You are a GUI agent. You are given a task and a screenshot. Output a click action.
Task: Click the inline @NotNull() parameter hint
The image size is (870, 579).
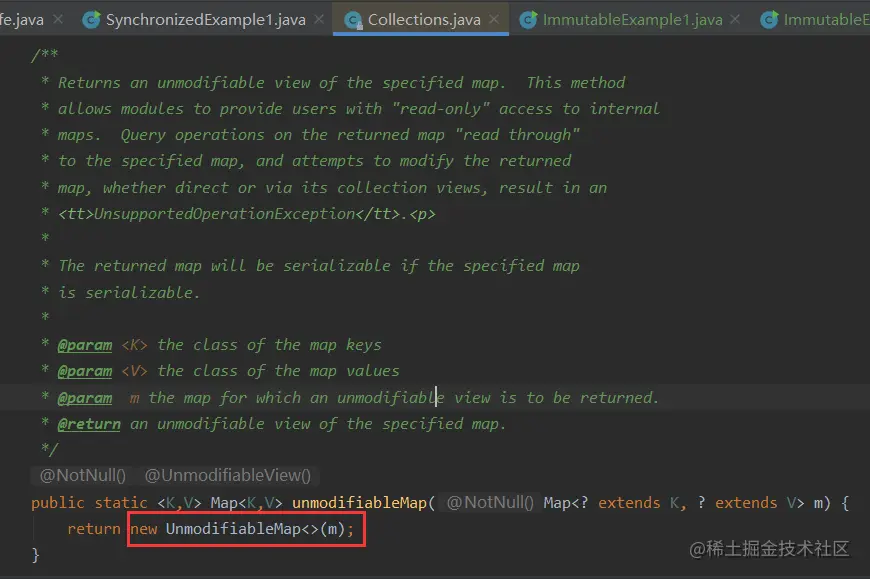pos(490,502)
